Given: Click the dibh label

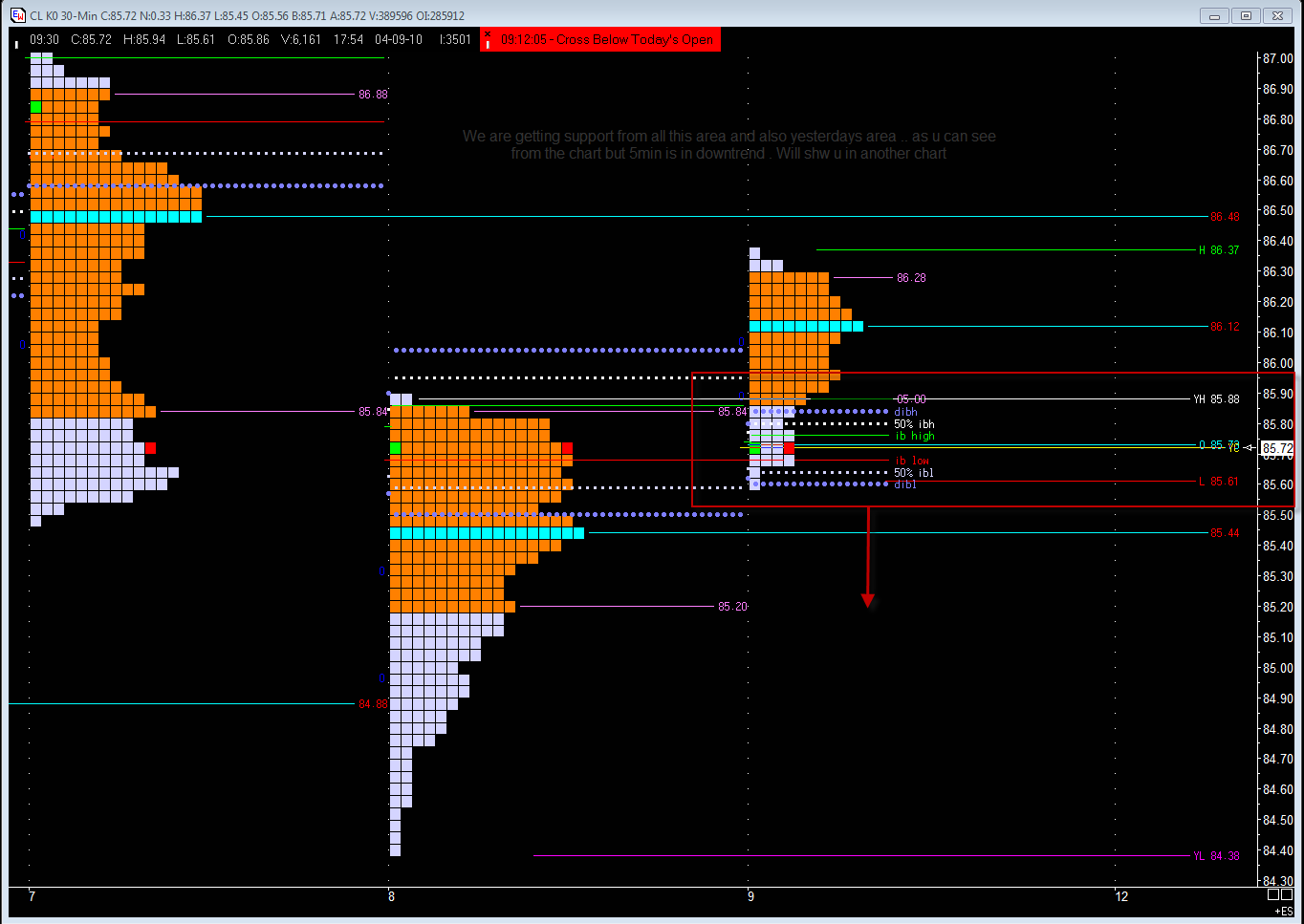Looking at the screenshot, I should tap(906, 412).
